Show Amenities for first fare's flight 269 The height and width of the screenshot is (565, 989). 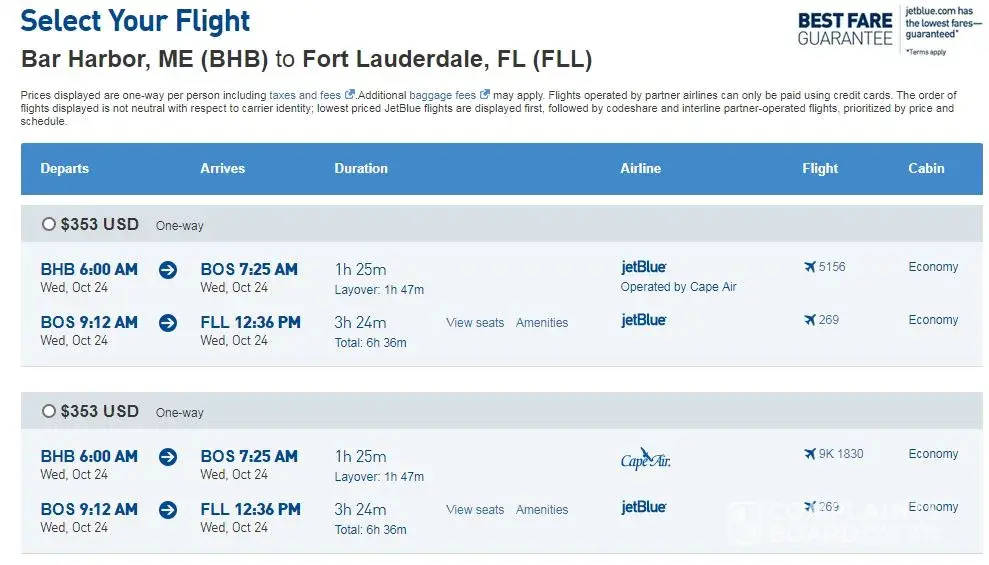pyautogui.click(x=542, y=323)
